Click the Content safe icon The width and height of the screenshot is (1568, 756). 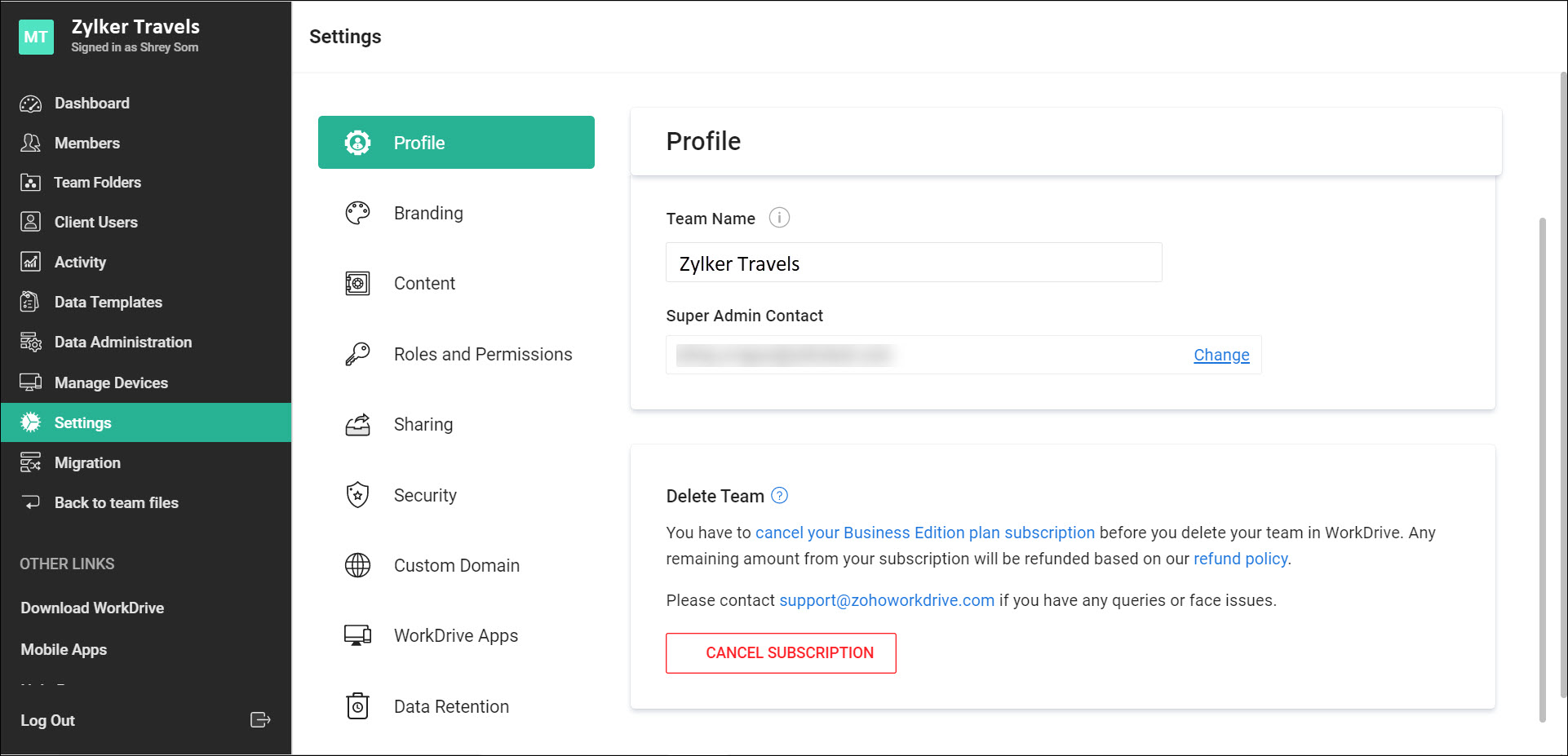click(357, 283)
